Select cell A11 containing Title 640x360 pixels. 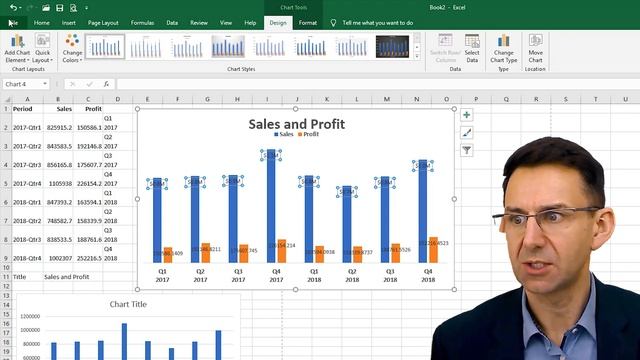(x=27, y=277)
